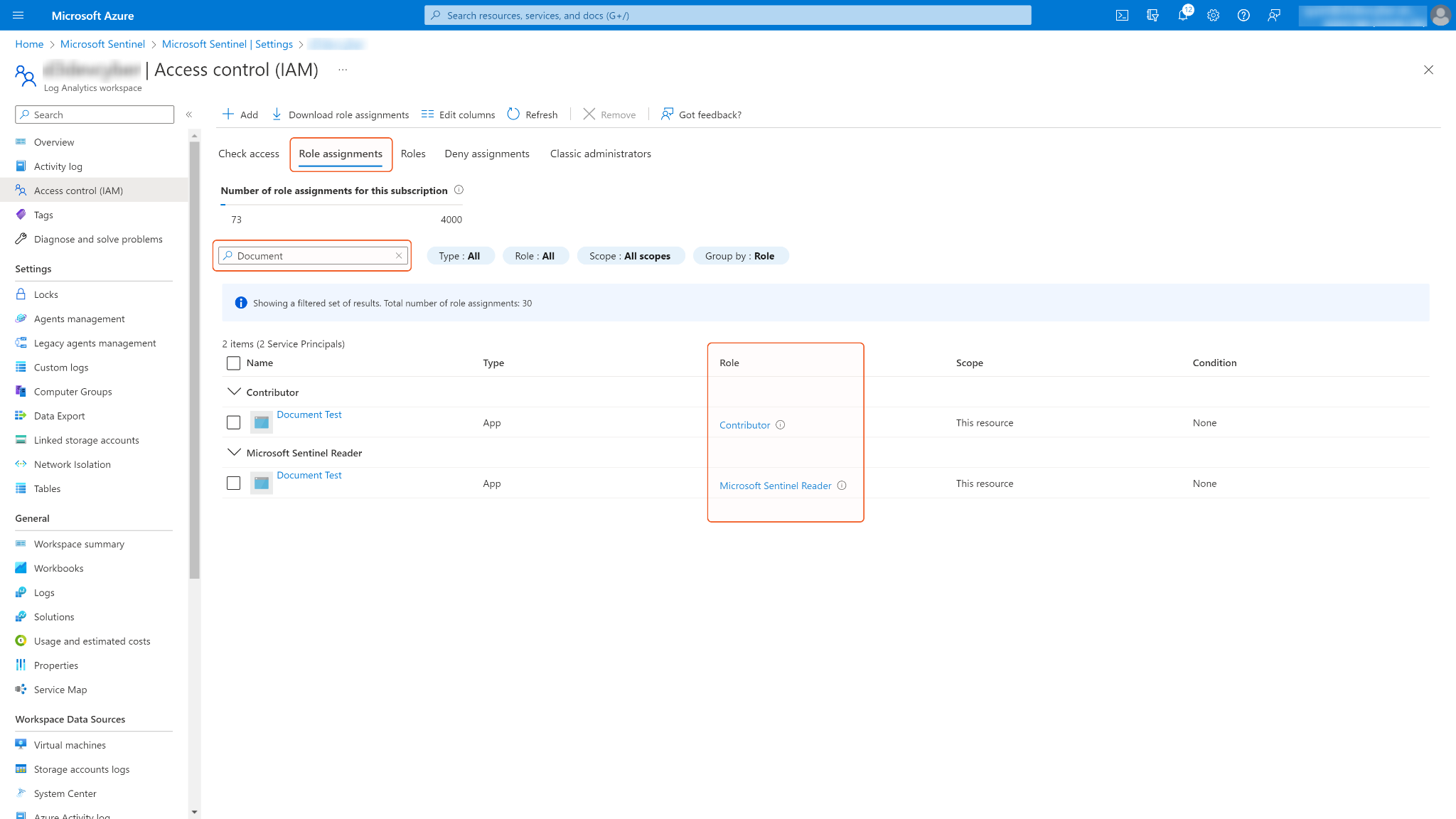The width and height of the screenshot is (1456, 819).
Task: Open the Cloud Shell icon in the header
Action: (x=1122, y=16)
